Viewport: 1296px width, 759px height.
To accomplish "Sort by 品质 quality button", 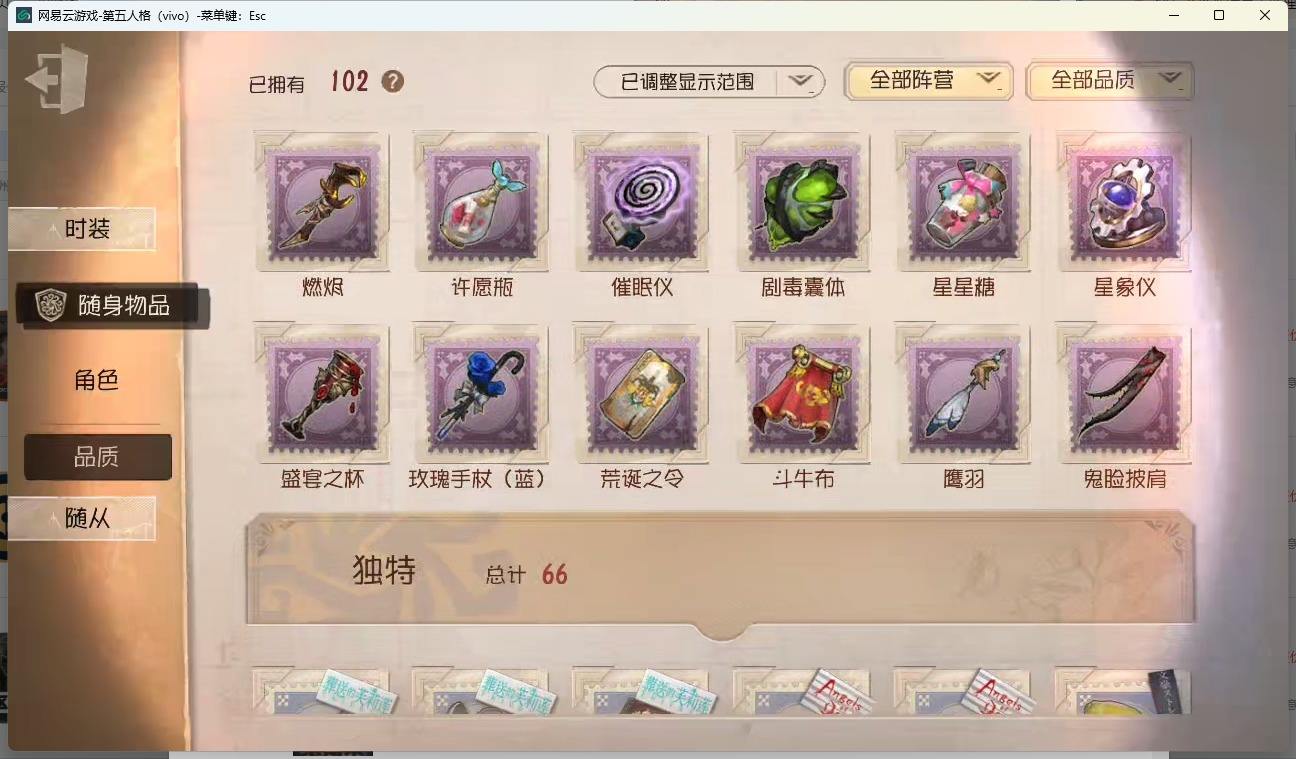I will tap(98, 457).
